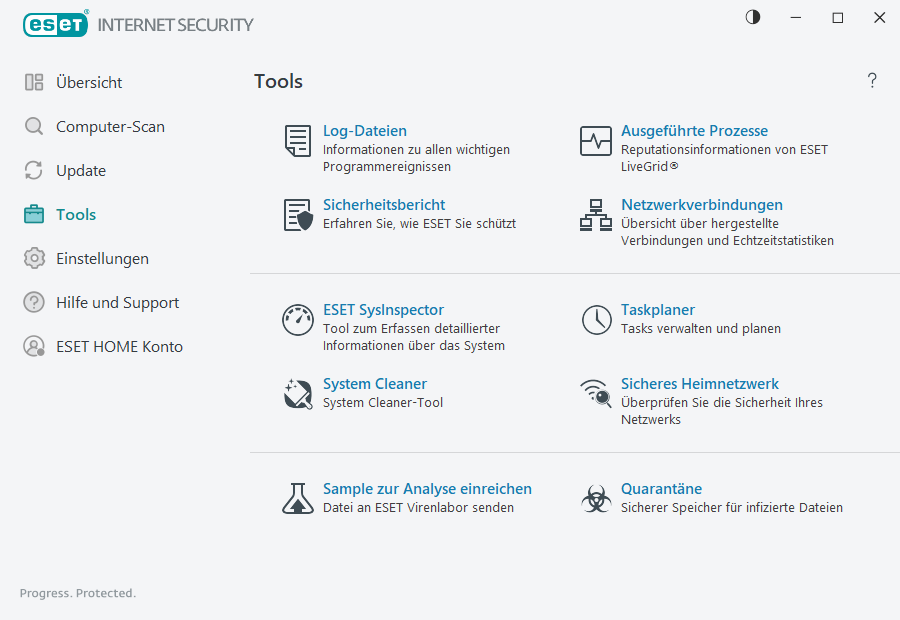Toggle the dark mode contrast icon
Screen dimensions: 900x620
click(752, 17)
